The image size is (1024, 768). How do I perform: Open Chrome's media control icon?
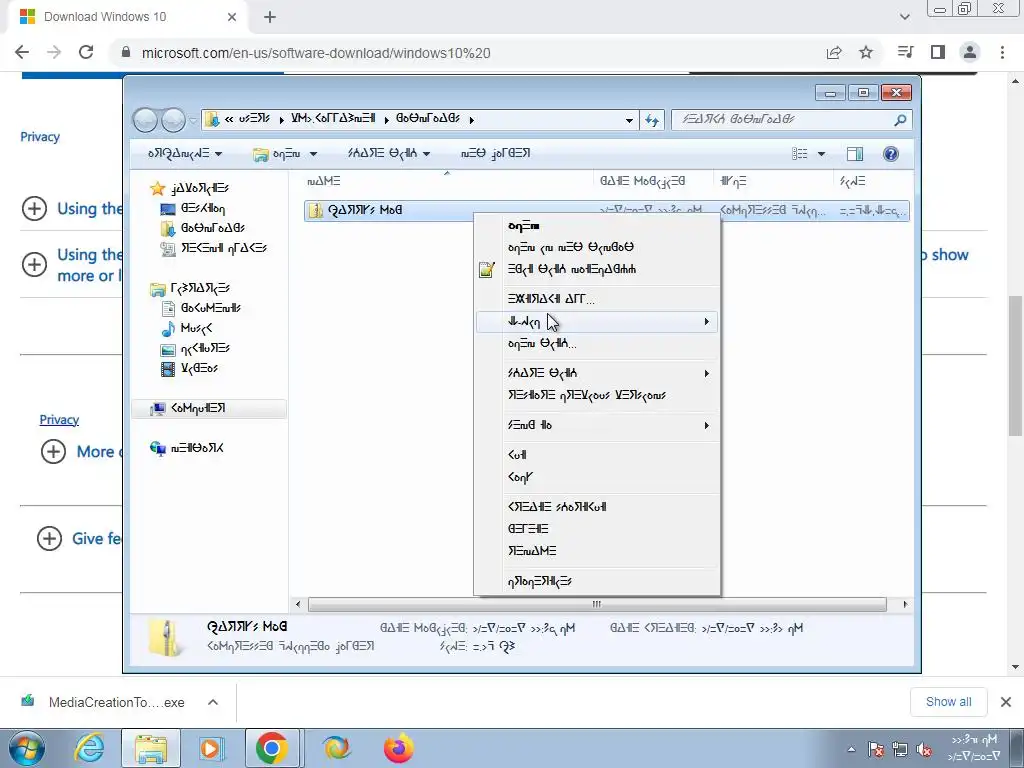905,52
